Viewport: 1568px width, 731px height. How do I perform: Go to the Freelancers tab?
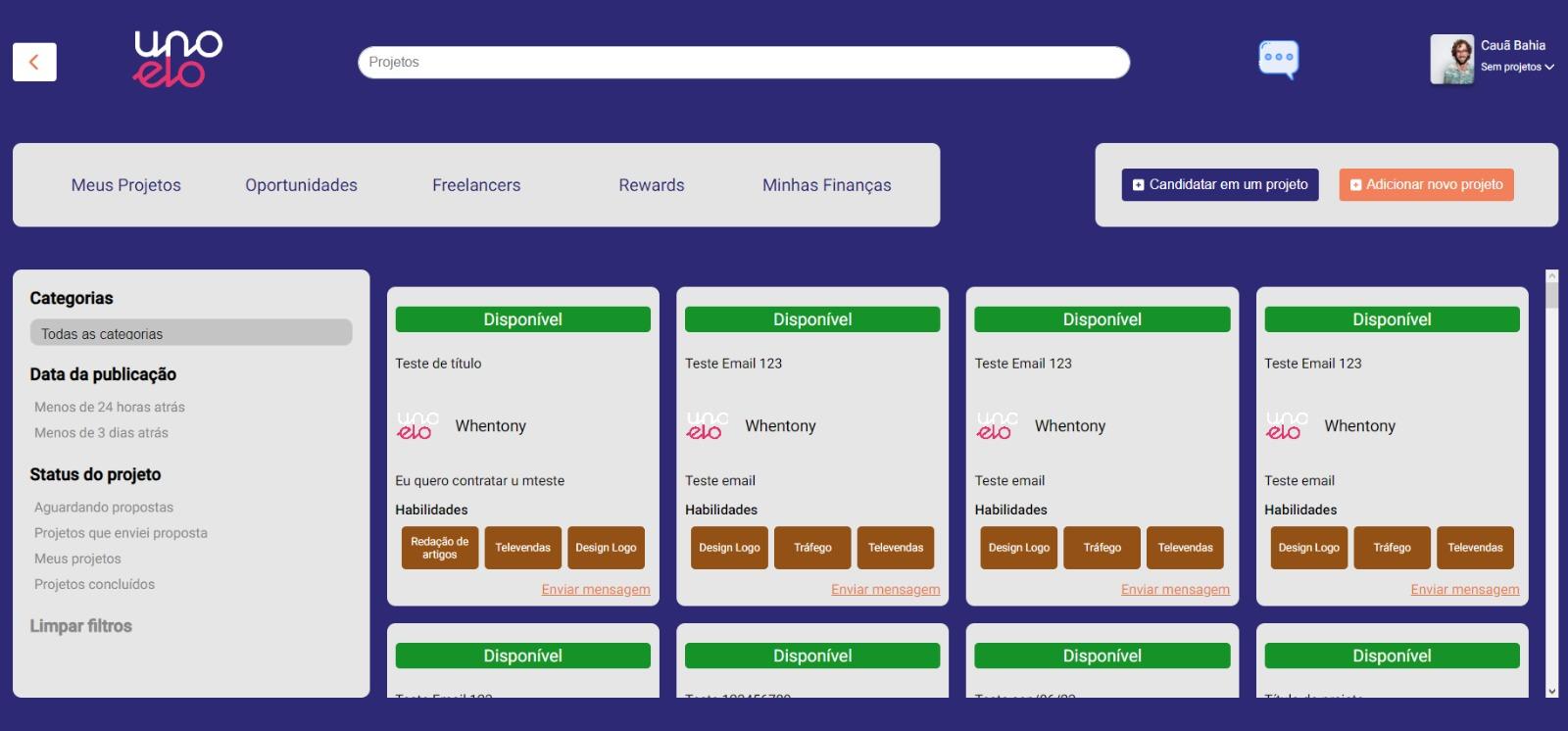[476, 185]
